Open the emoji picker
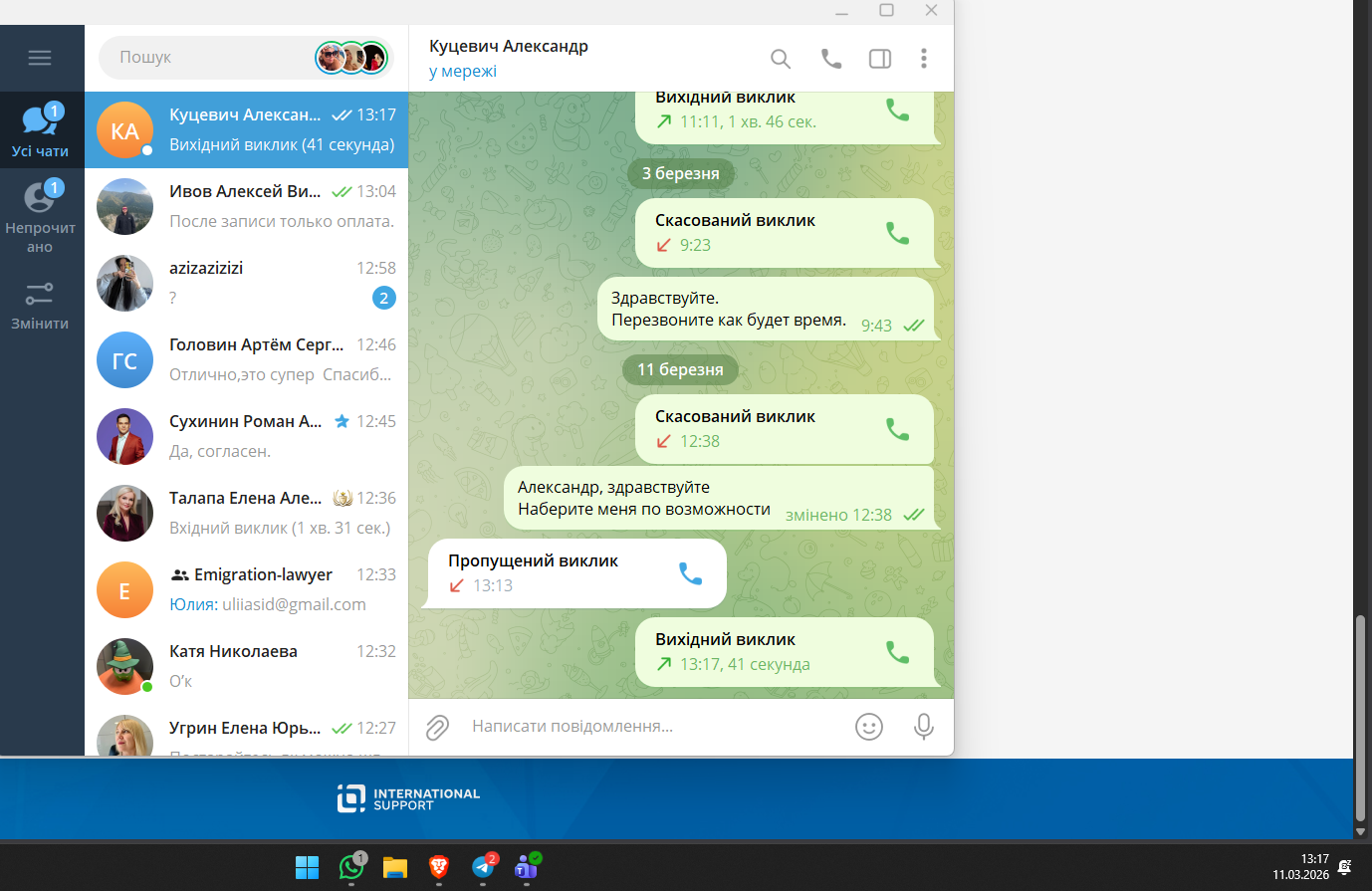Screen dimensions: 1372x891 [x=869, y=727]
